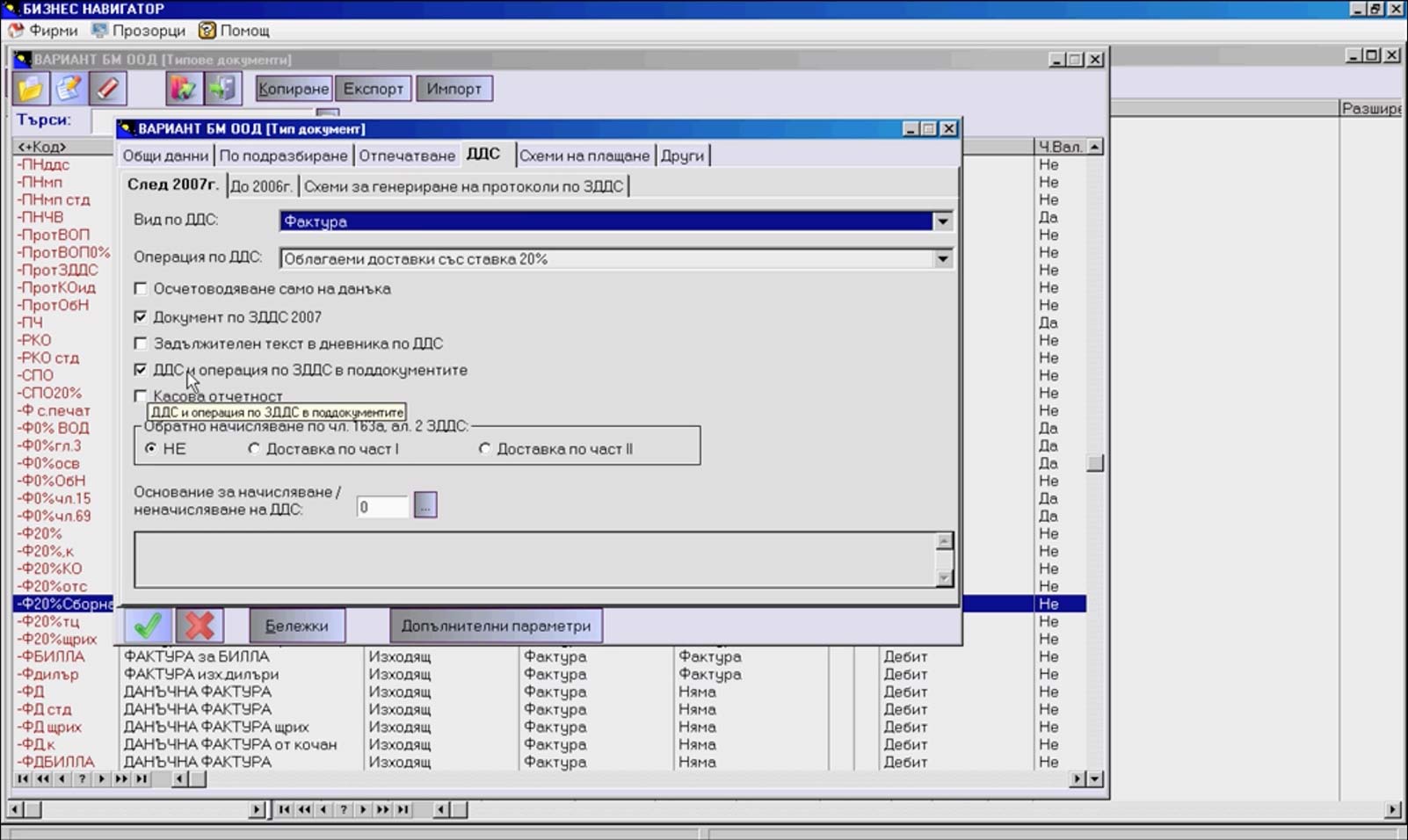This screenshot has width=1408, height=840.
Task: Go to last record in list navigator
Action: click(x=142, y=779)
